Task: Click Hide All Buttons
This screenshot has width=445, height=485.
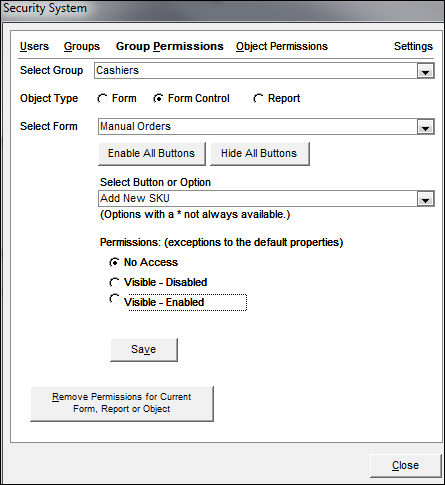Action: tap(259, 153)
